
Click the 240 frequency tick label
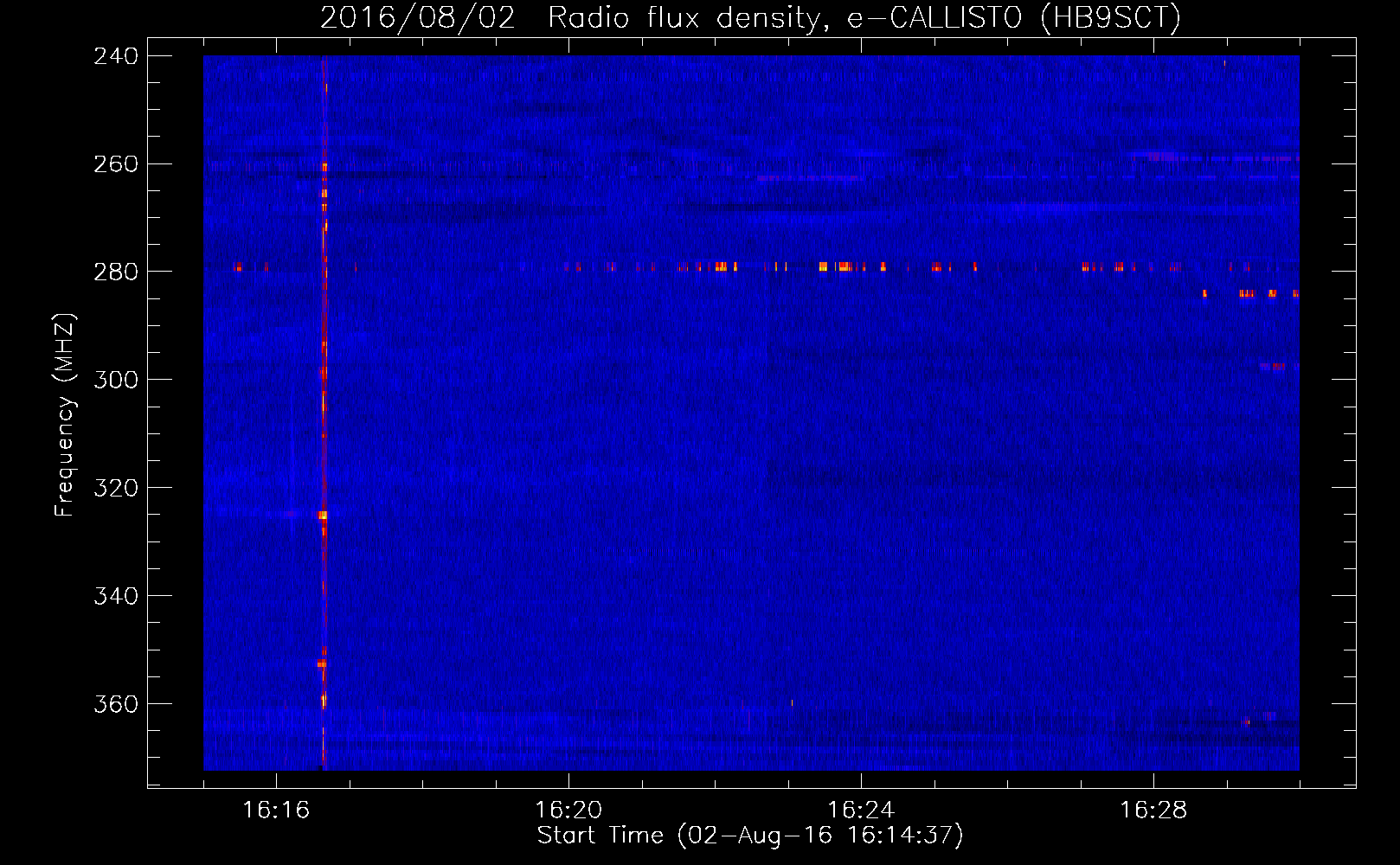pos(116,56)
